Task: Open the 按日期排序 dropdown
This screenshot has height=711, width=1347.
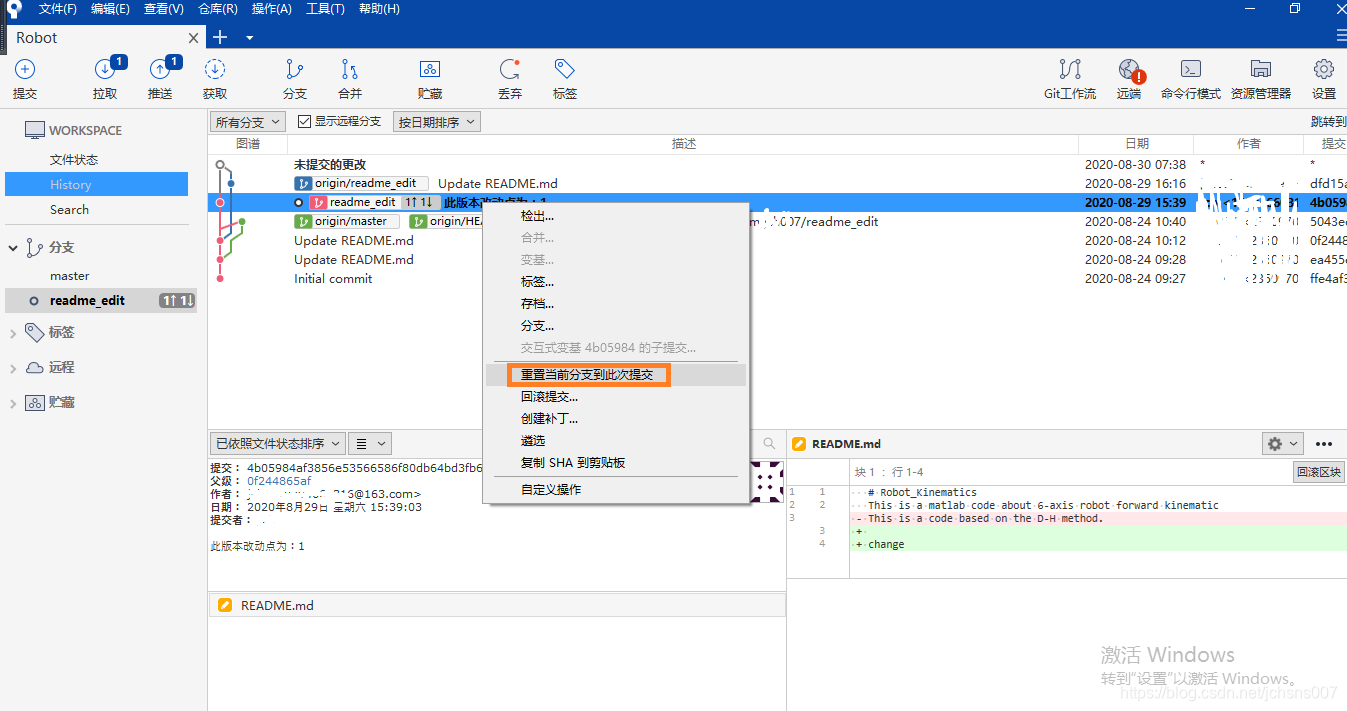Action: tap(436, 122)
